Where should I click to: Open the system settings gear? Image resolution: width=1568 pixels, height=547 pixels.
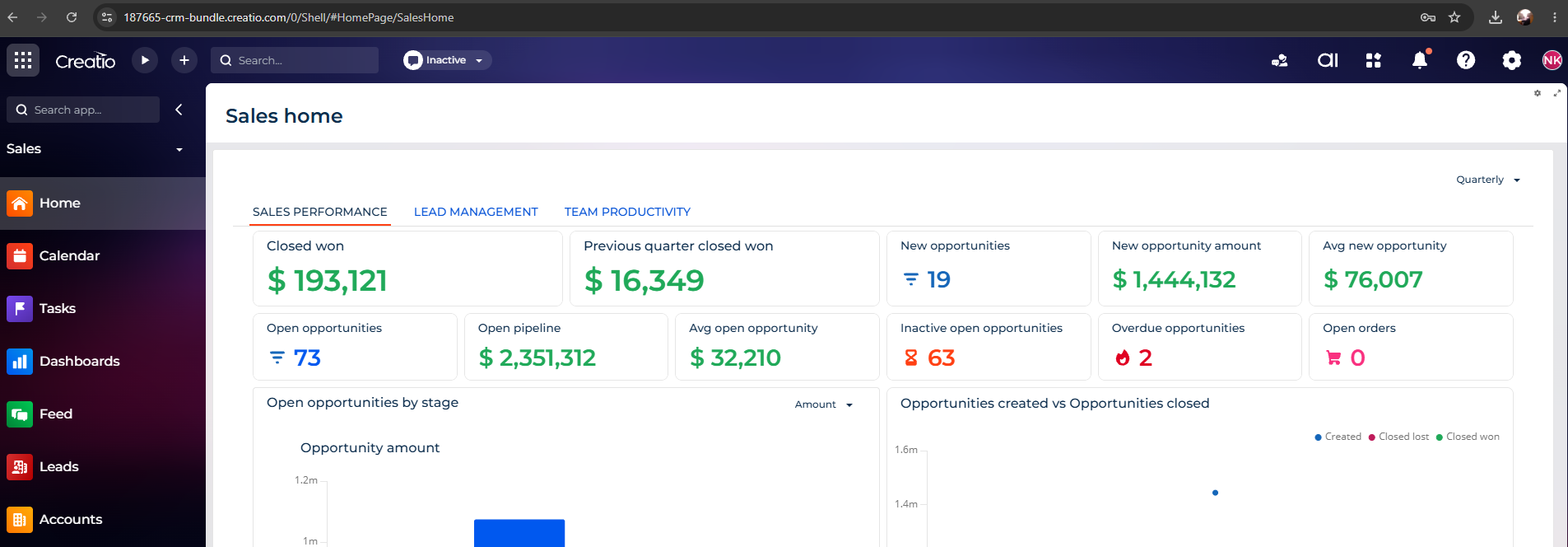(x=1512, y=60)
